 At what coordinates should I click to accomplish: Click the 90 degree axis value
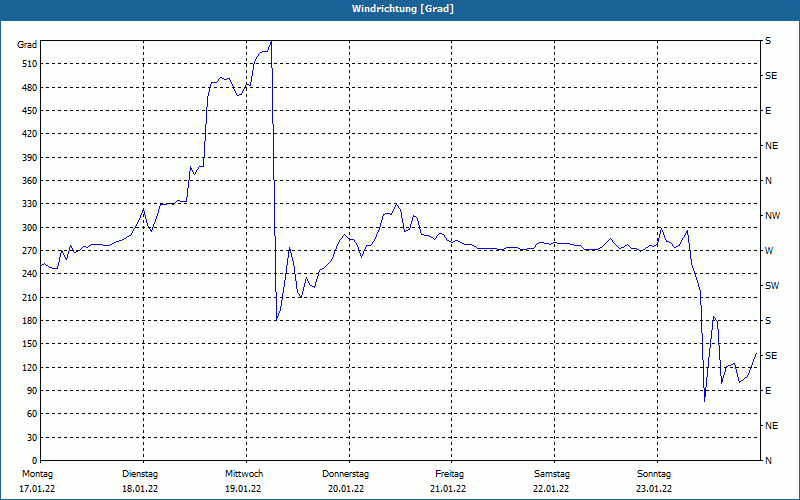pyautogui.click(x=32, y=391)
